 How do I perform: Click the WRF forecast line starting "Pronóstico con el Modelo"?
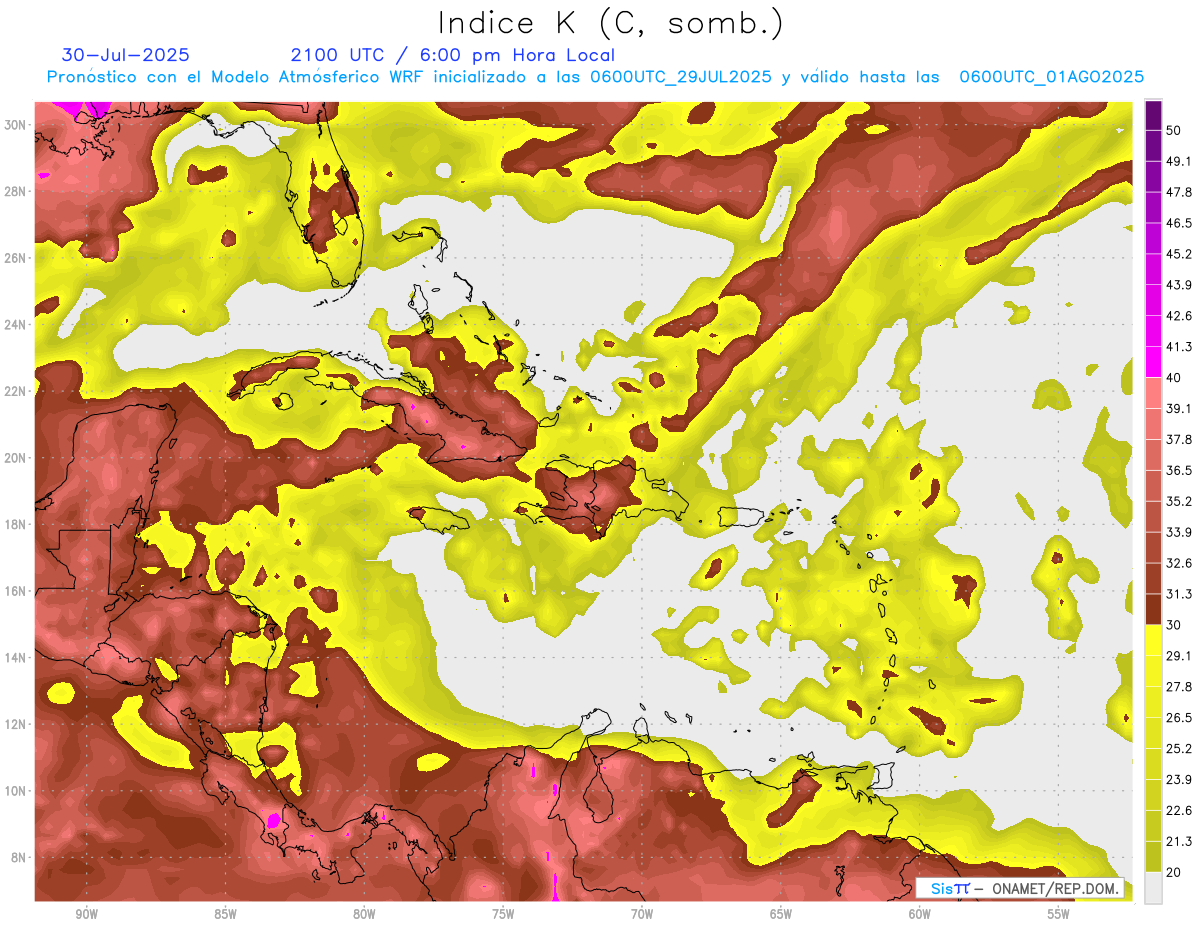pyautogui.click(x=595, y=77)
